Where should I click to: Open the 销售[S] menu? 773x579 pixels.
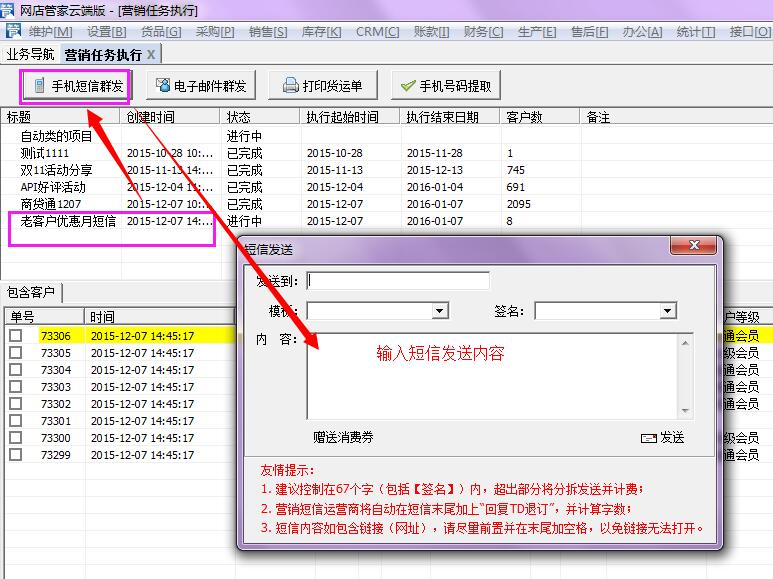point(267,32)
